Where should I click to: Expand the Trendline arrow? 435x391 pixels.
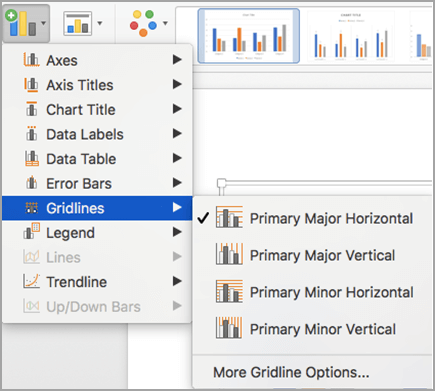click(177, 281)
